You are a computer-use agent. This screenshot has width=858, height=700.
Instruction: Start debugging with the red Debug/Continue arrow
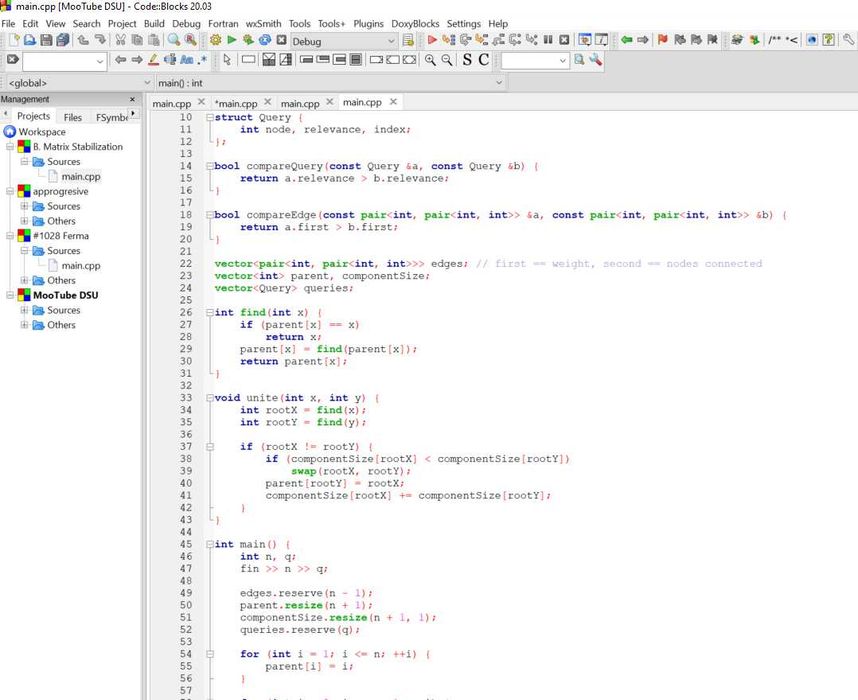coord(433,40)
